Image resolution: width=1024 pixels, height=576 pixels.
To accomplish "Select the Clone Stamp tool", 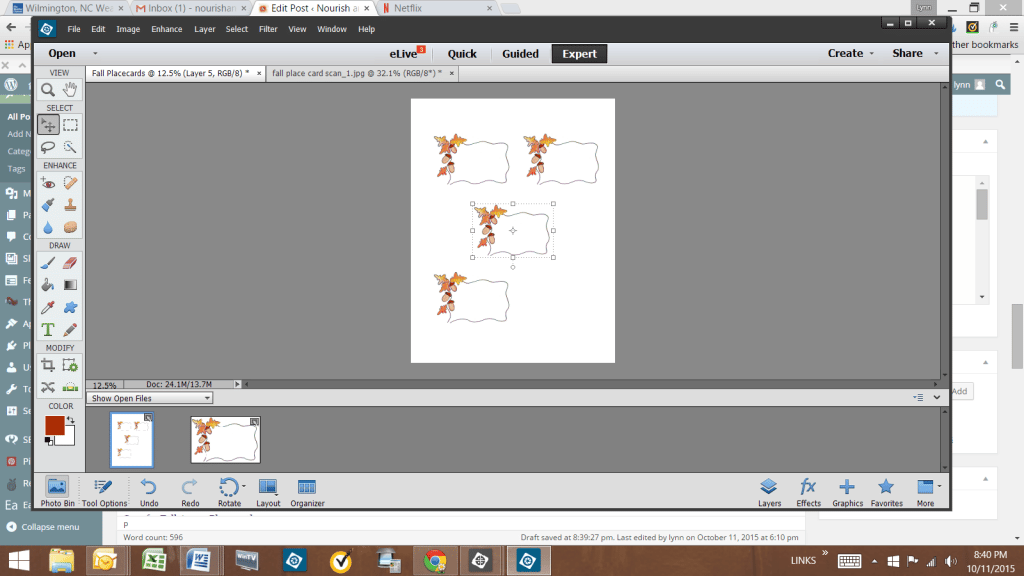I will pos(70,205).
